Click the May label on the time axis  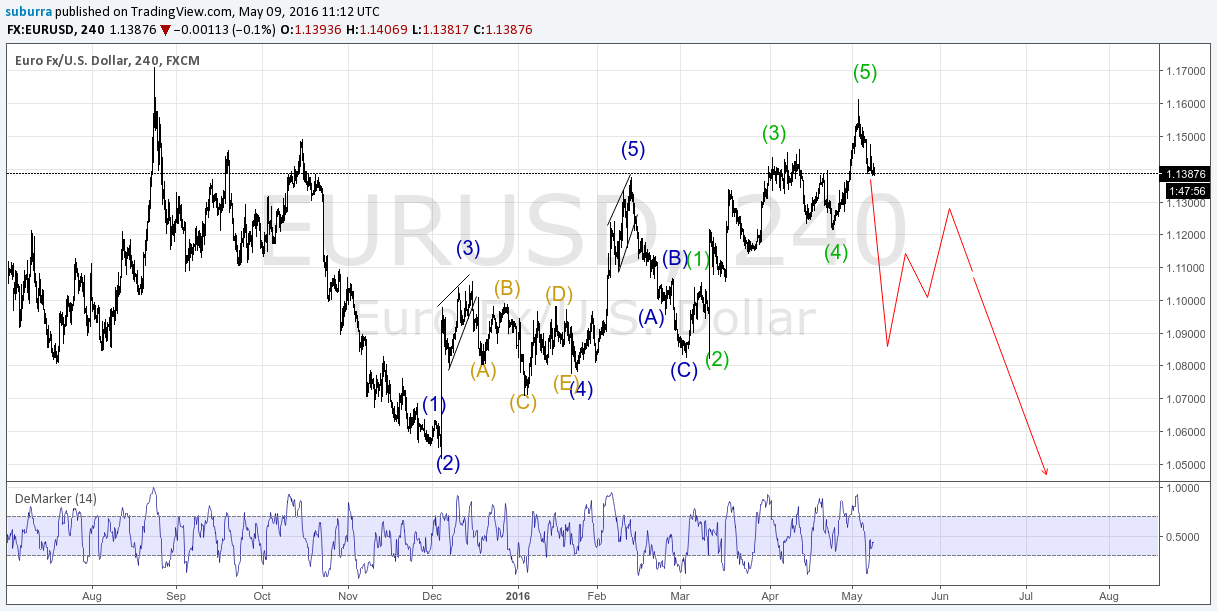coord(852,595)
